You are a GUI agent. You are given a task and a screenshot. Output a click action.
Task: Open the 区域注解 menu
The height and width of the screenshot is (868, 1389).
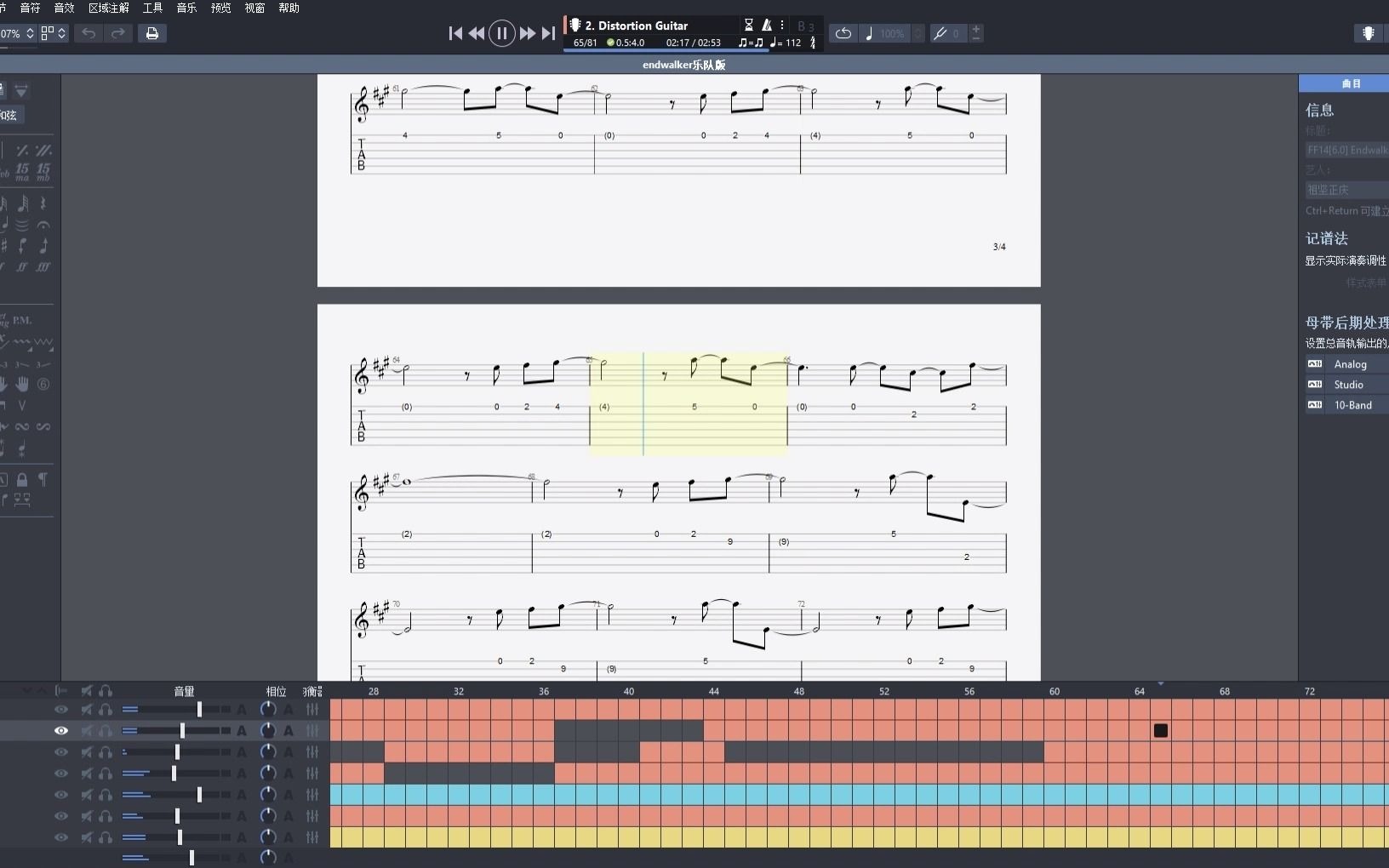(109, 8)
